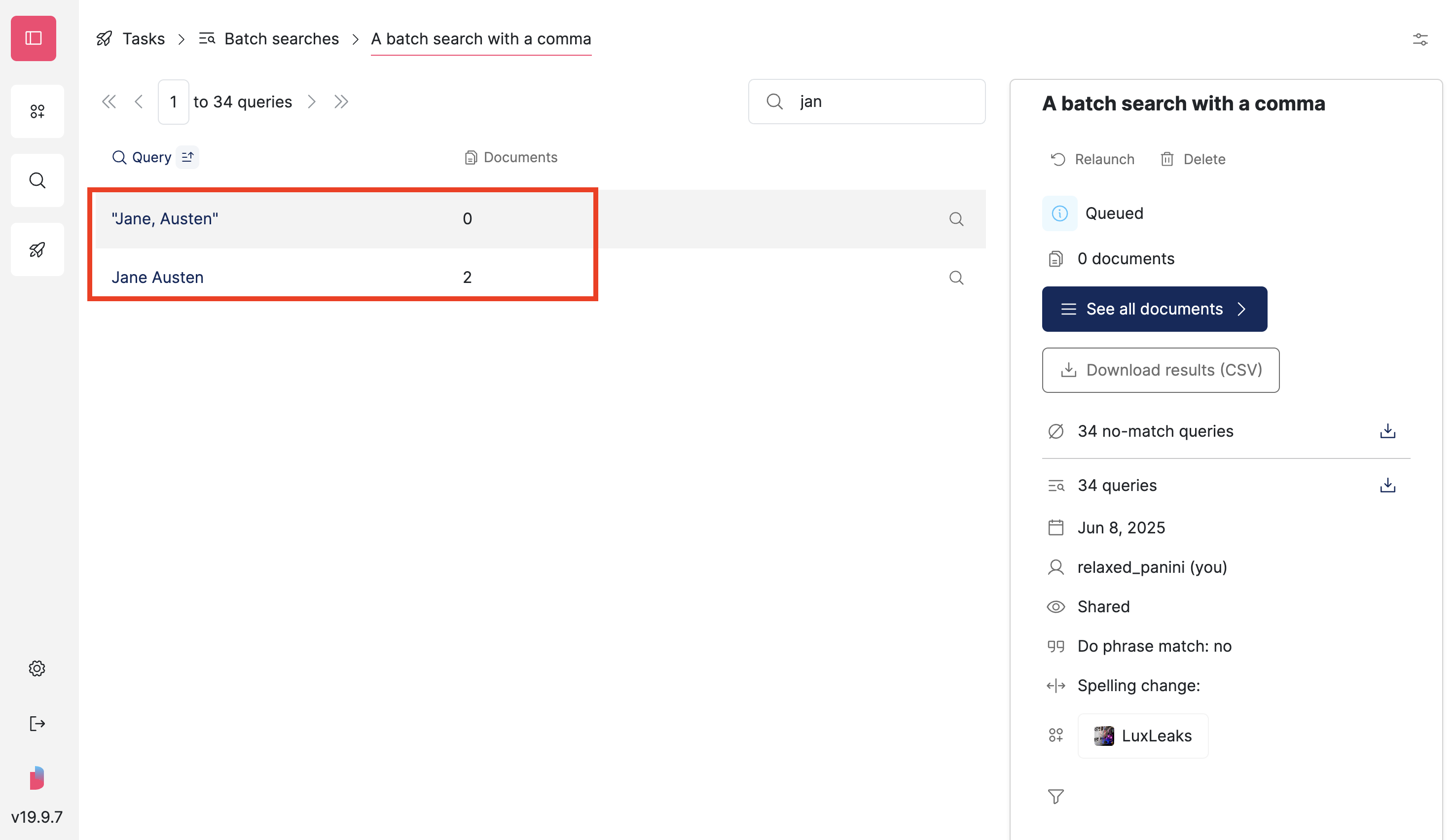
Task: Open document search via sidebar magnifier icon
Action: [37, 180]
